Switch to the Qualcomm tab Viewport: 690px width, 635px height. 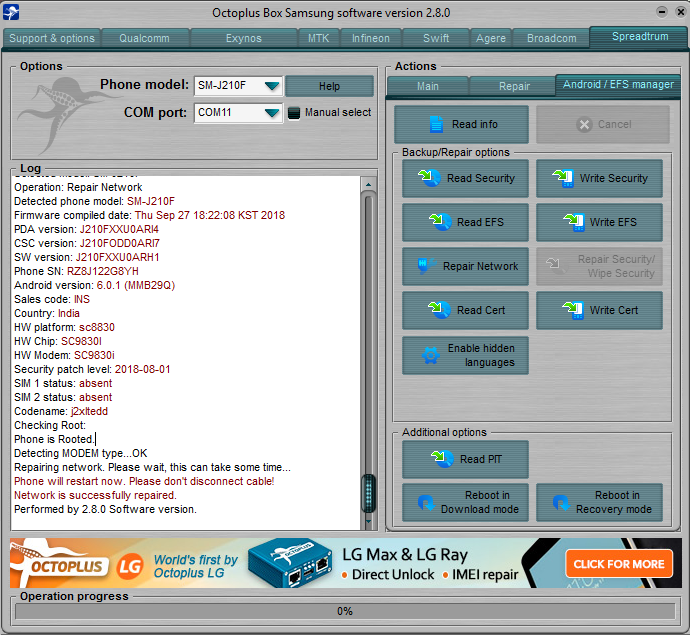(144, 38)
